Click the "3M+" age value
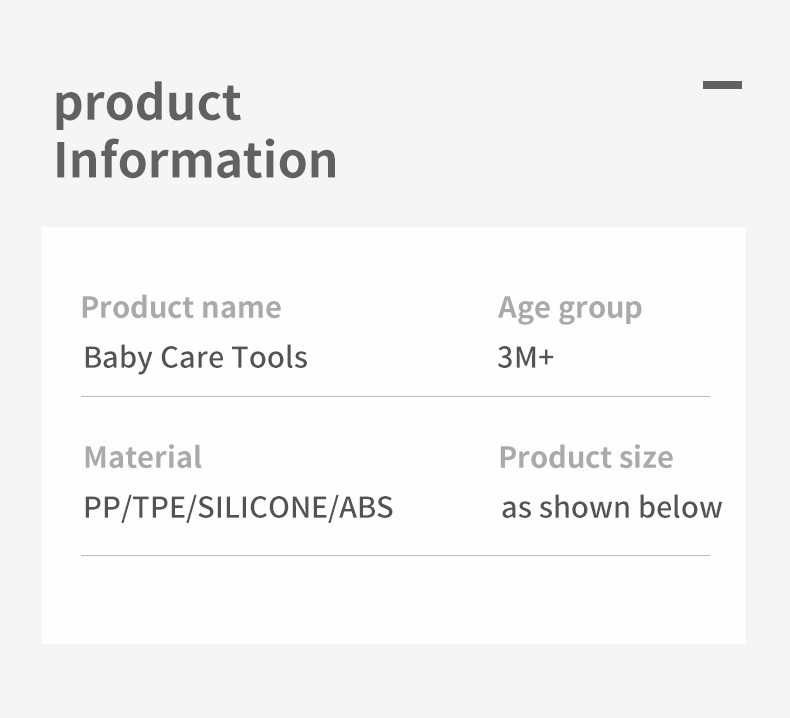Image resolution: width=790 pixels, height=718 pixels. pyautogui.click(x=525, y=357)
